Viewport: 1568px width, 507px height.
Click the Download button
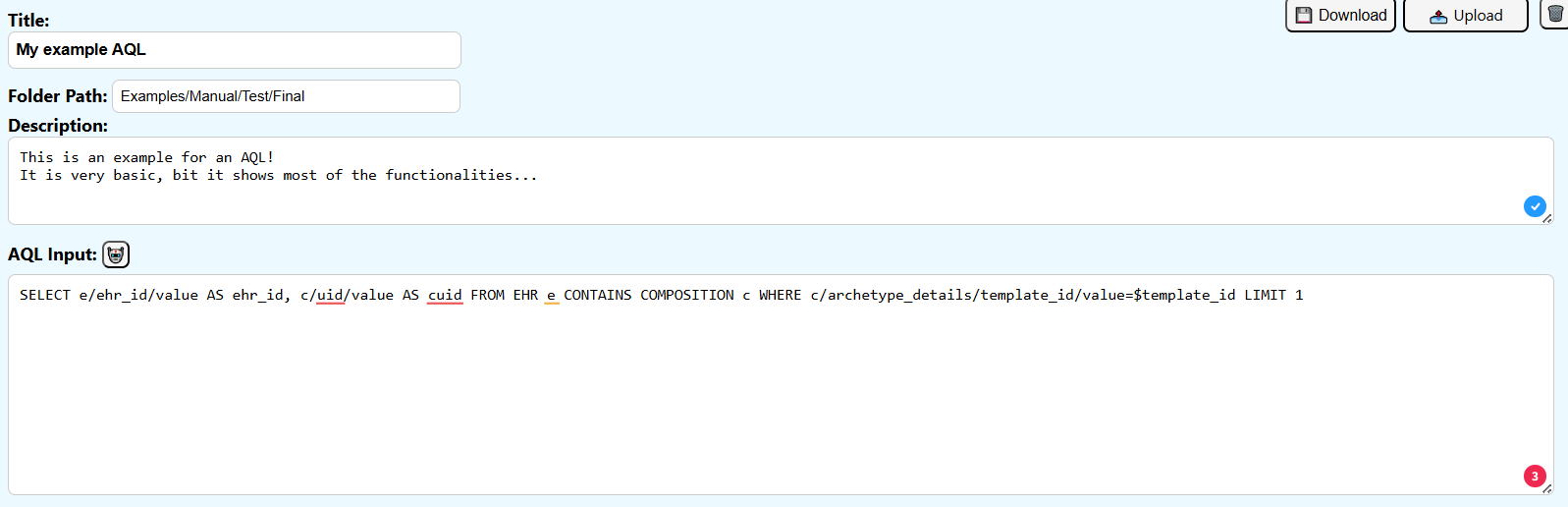[1340, 15]
